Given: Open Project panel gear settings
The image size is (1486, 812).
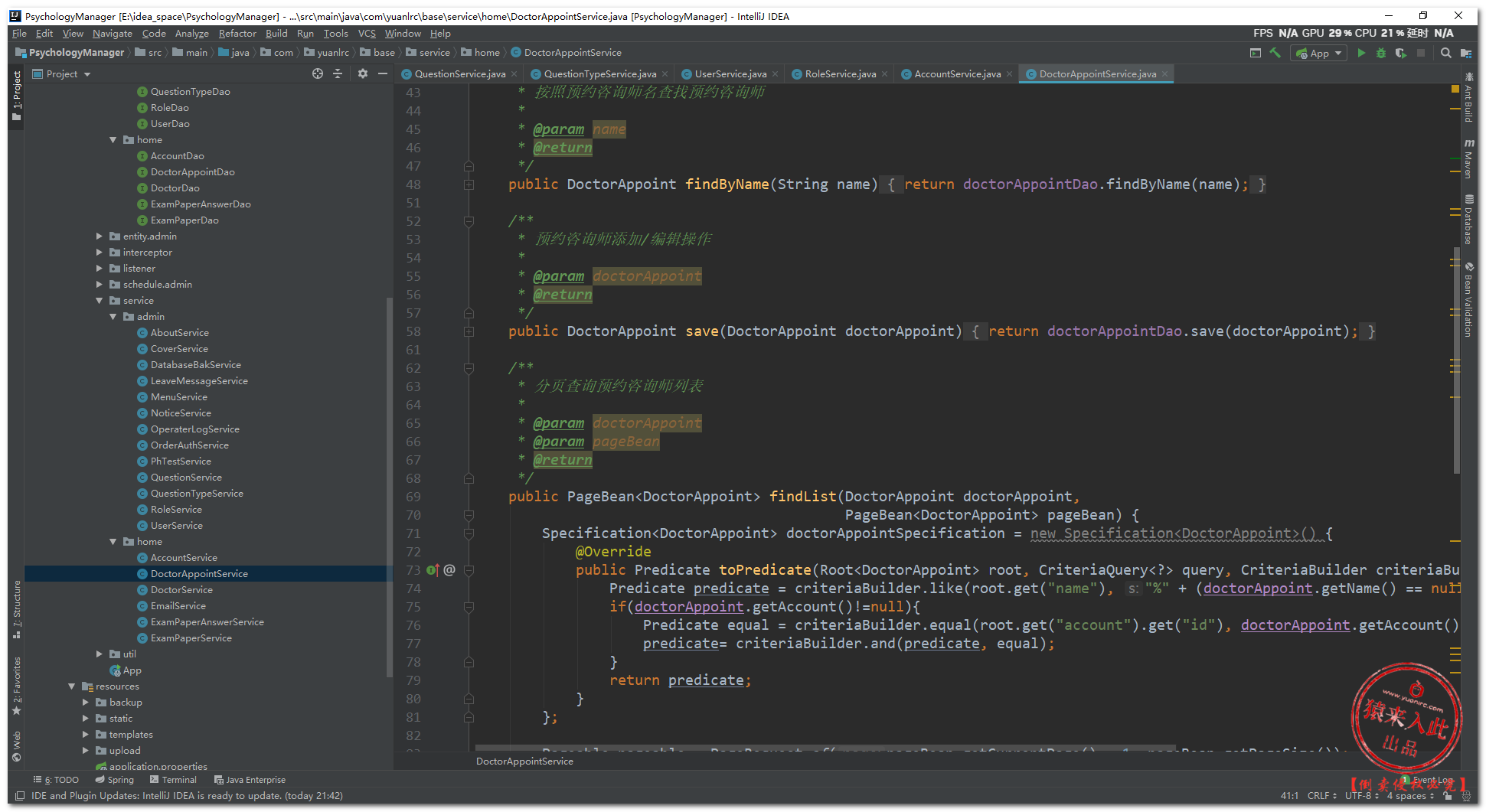Looking at the screenshot, I should pyautogui.click(x=363, y=73).
